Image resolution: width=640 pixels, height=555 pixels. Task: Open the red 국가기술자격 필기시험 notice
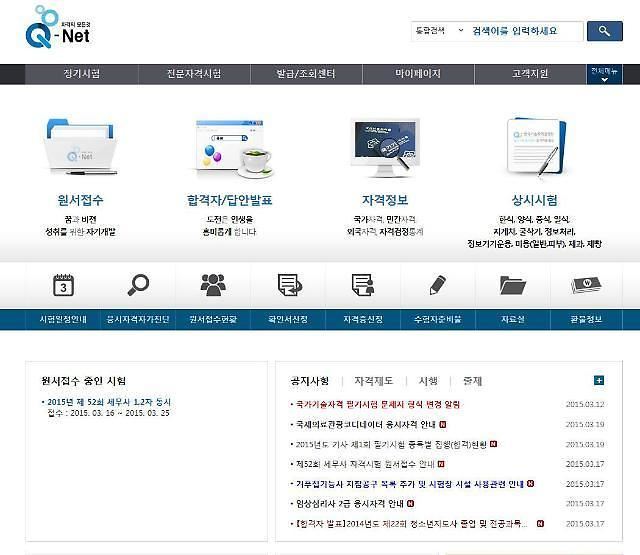pos(378,404)
